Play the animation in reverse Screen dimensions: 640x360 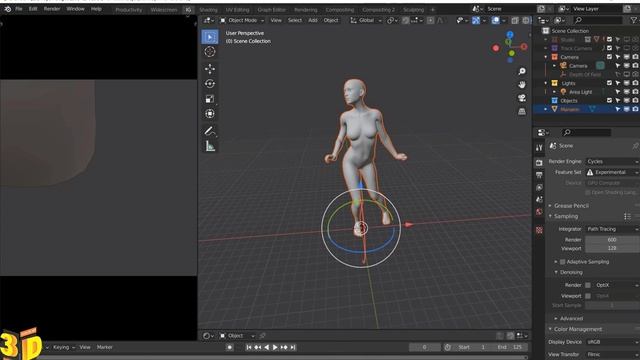267,347
